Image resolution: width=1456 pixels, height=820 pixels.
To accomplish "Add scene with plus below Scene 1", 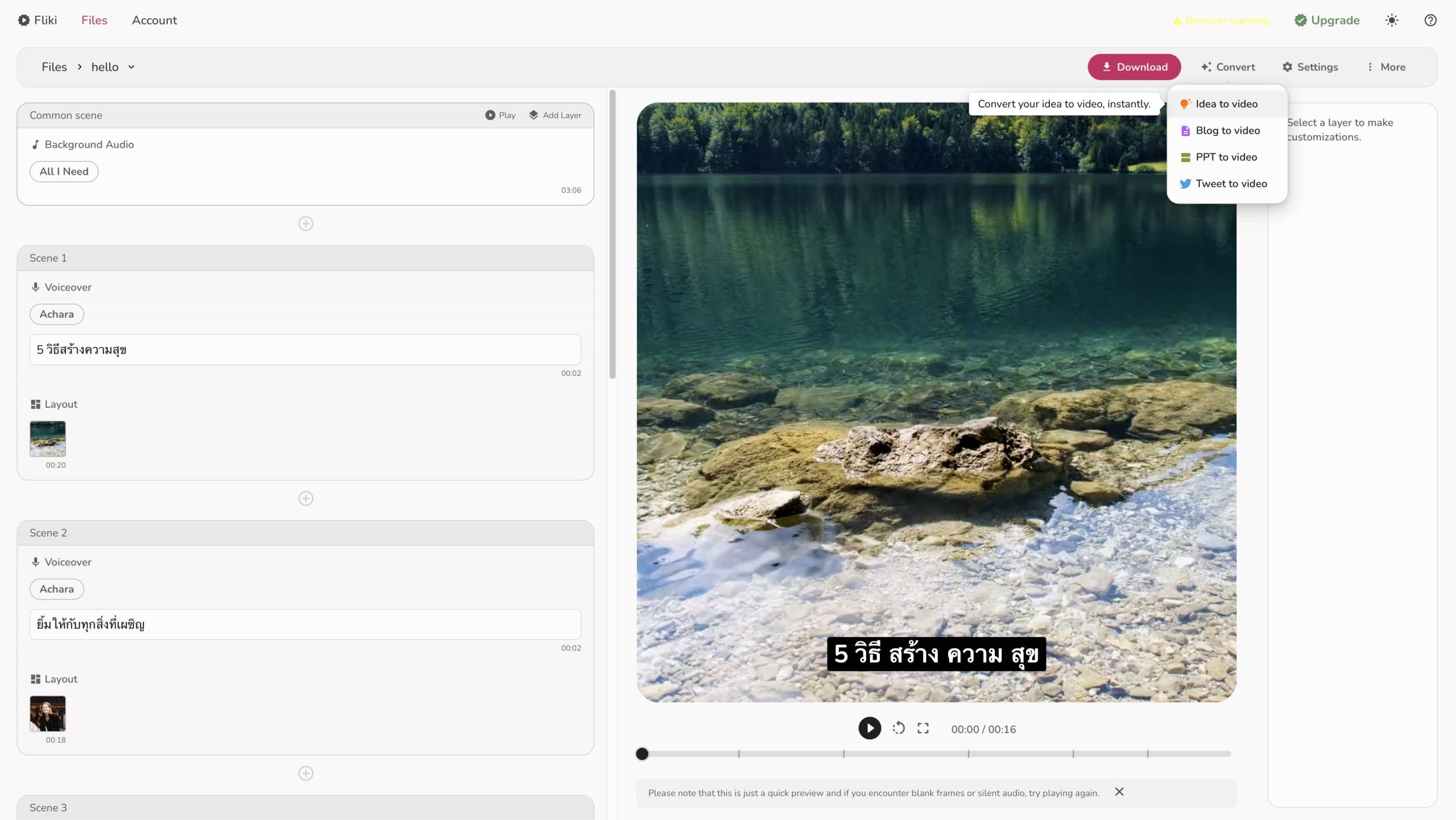I will coord(306,499).
